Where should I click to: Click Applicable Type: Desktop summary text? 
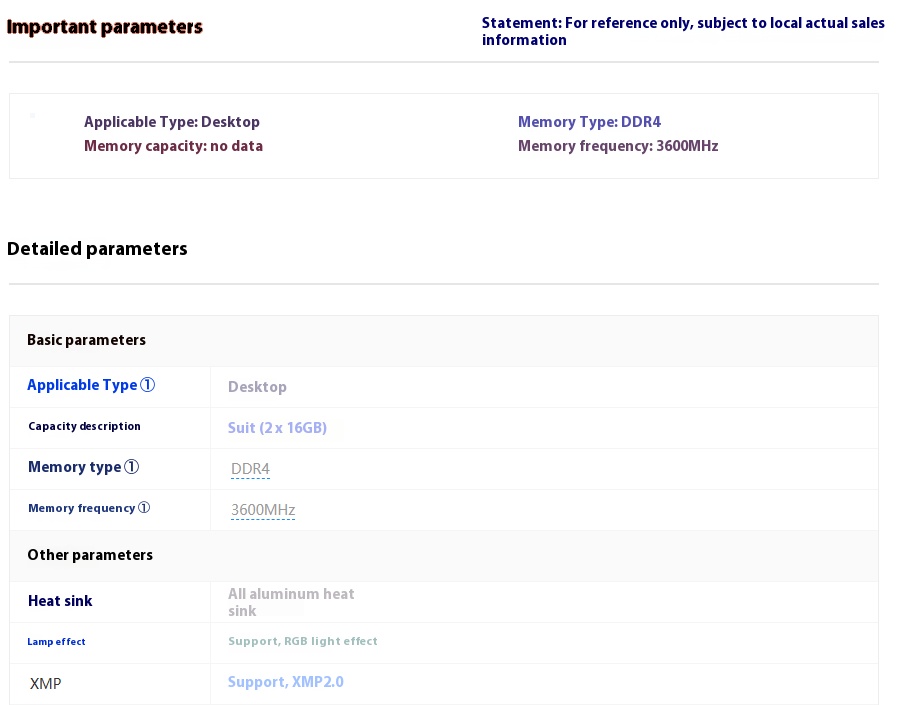click(x=172, y=122)
